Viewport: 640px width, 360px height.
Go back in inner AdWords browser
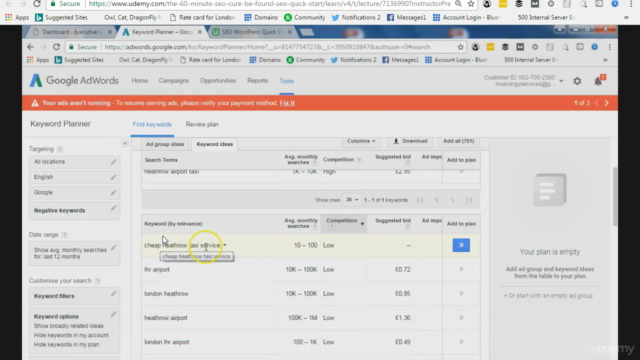click(x=31, y=47)
